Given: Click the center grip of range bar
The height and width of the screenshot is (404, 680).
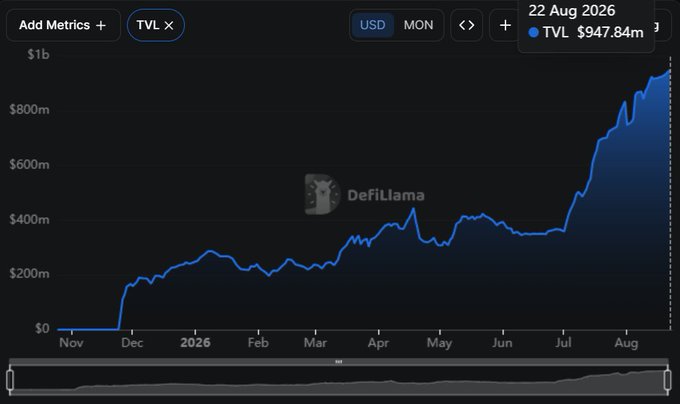Looking at the screenshot, I should (339, 362).
